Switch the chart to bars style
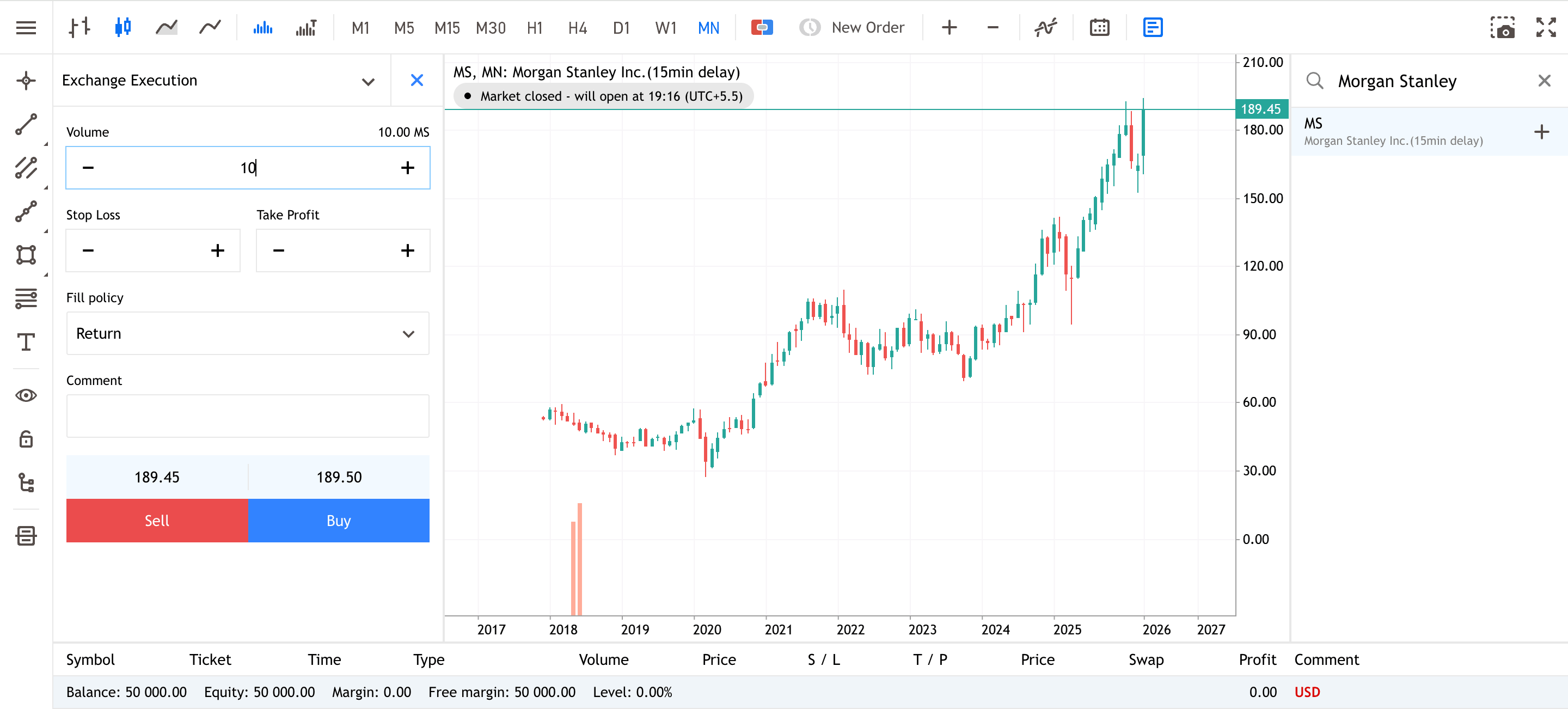 (79, 27)
